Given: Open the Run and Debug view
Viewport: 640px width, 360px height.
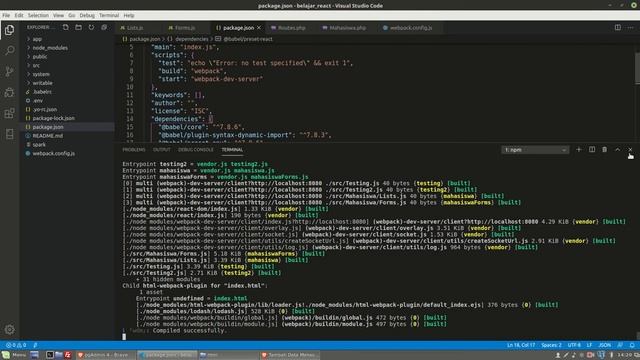Looking at the screenshot, I should [x=9, y=92].
